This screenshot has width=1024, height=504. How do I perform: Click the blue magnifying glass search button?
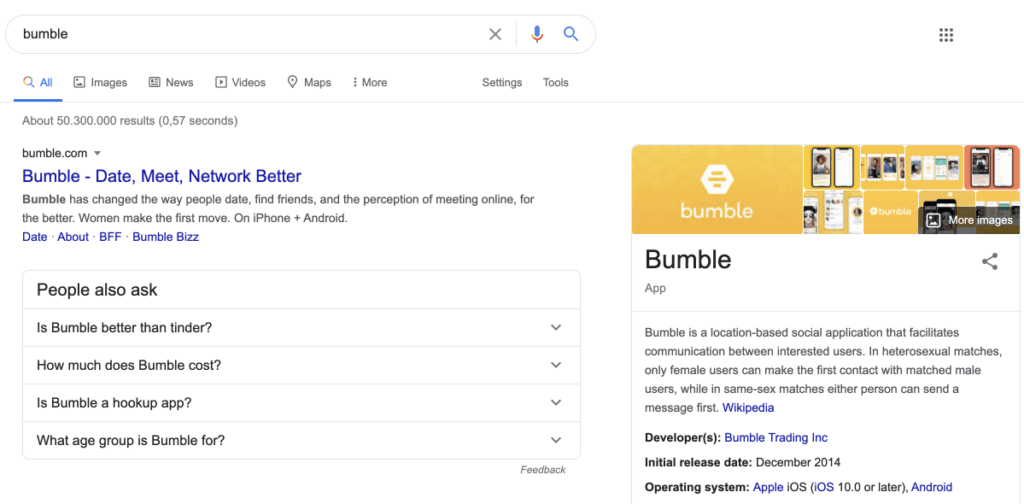(571, 34)
